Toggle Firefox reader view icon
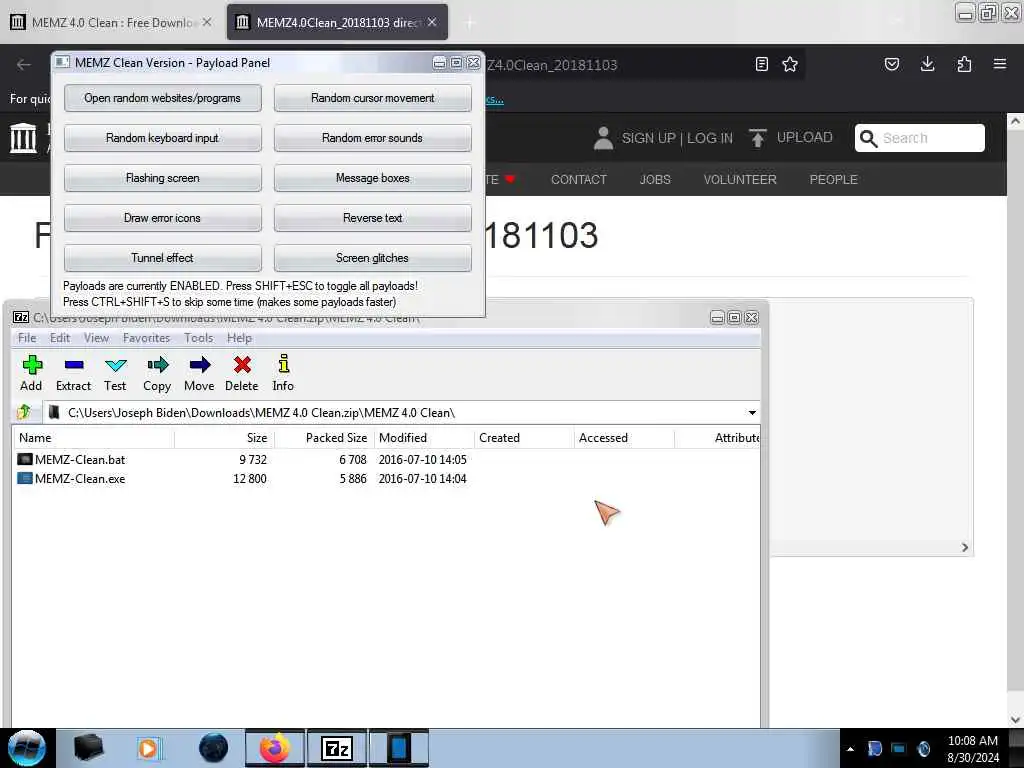 761,64
